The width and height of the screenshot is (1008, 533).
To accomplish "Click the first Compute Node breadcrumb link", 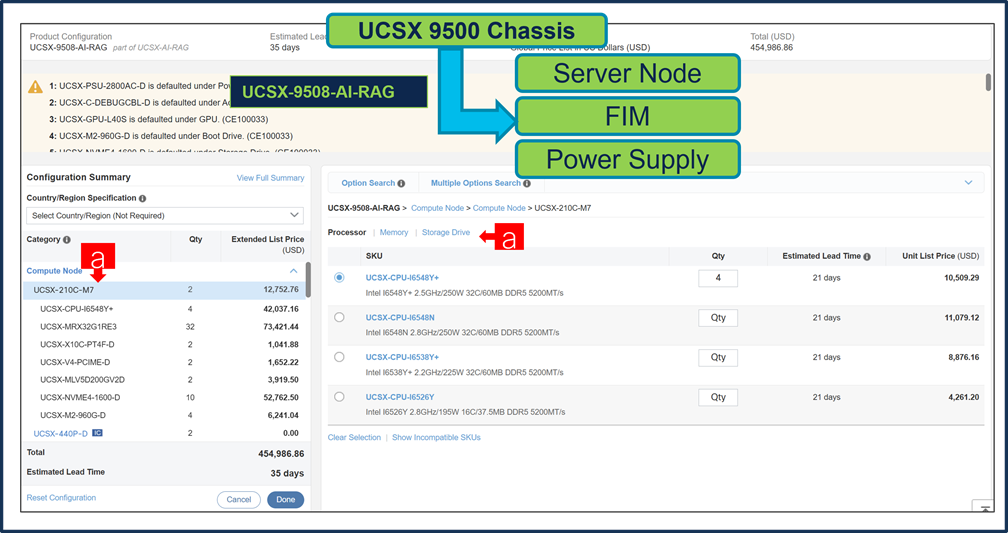I will pos(437,208).
